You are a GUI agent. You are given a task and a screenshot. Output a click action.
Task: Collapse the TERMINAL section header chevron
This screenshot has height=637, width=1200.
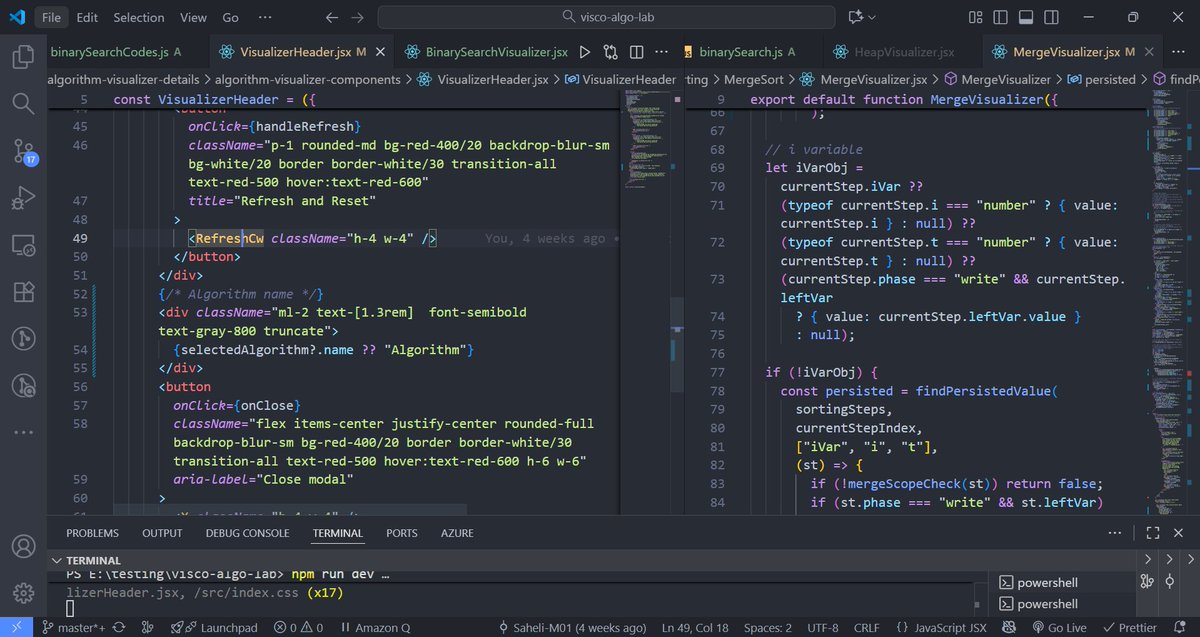point(56,561)
